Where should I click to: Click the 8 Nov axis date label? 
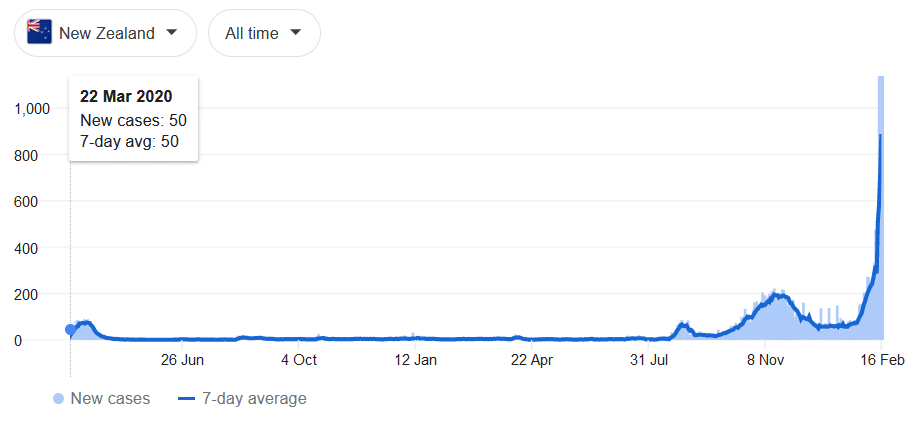(x=765, y=360)
